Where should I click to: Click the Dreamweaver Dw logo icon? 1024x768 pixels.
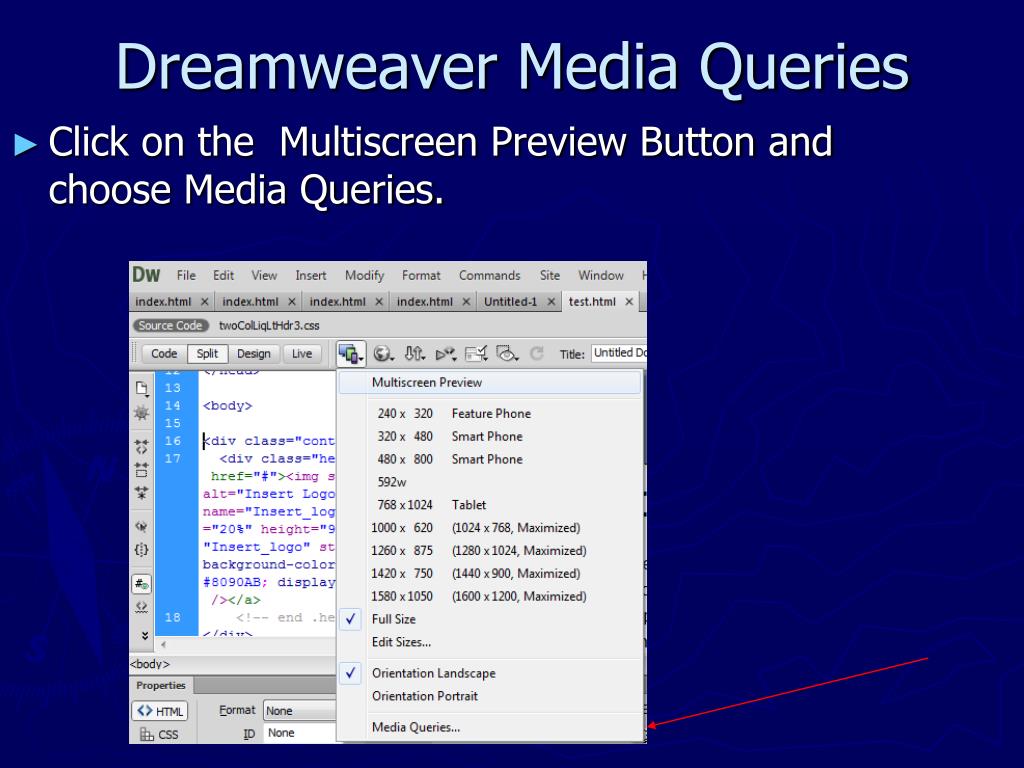(x=146, y=275)
